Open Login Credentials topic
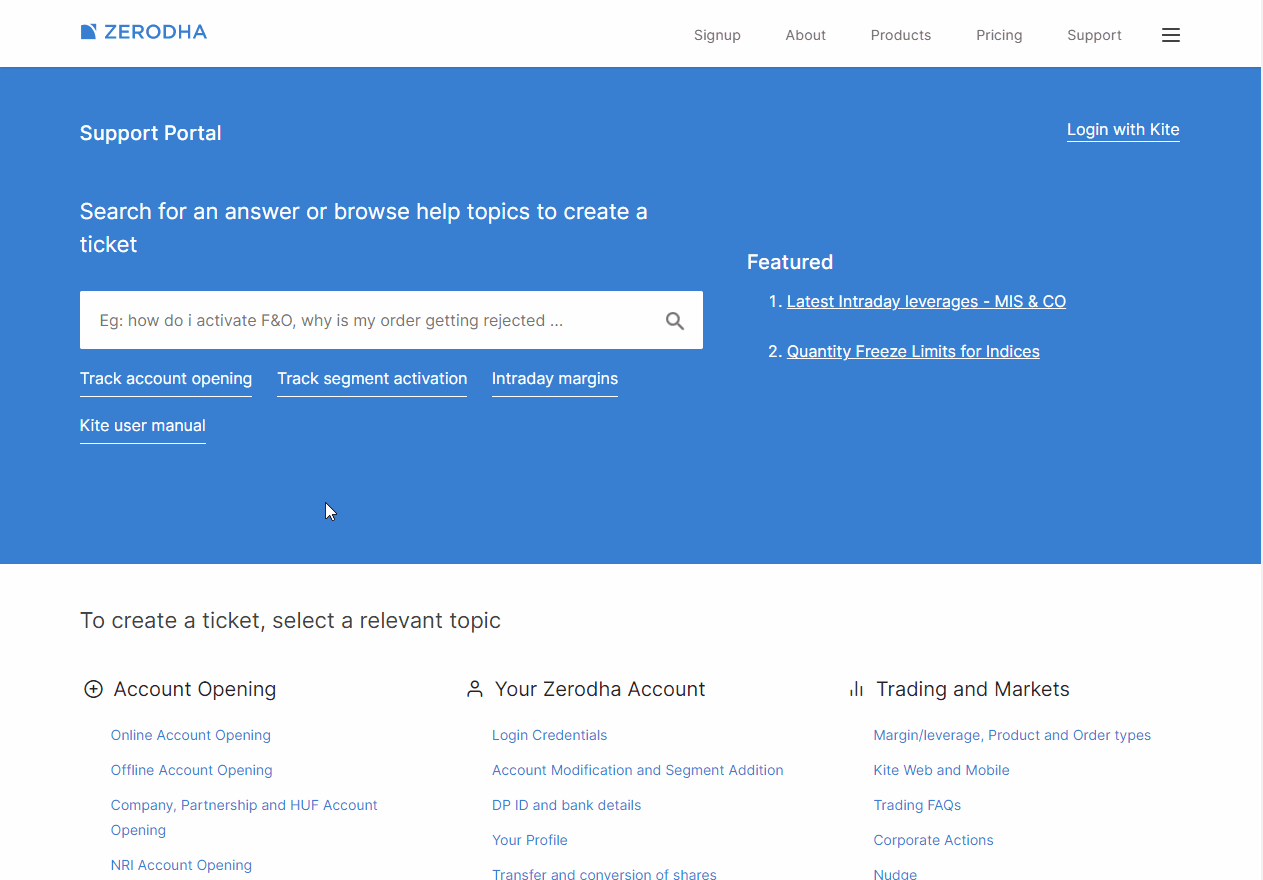This screenshot has width=1263, height=880. click(x=550, y=735)
